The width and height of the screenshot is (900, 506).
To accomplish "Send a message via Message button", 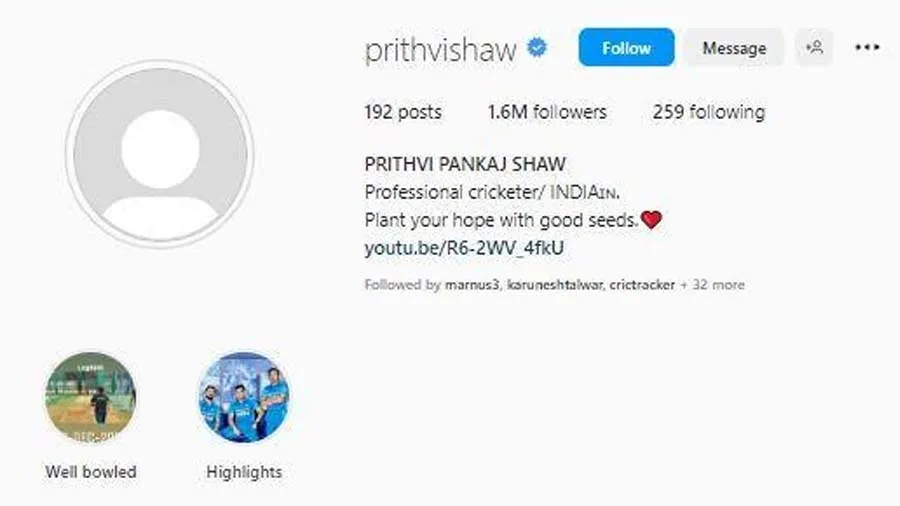I will [734, 48].
